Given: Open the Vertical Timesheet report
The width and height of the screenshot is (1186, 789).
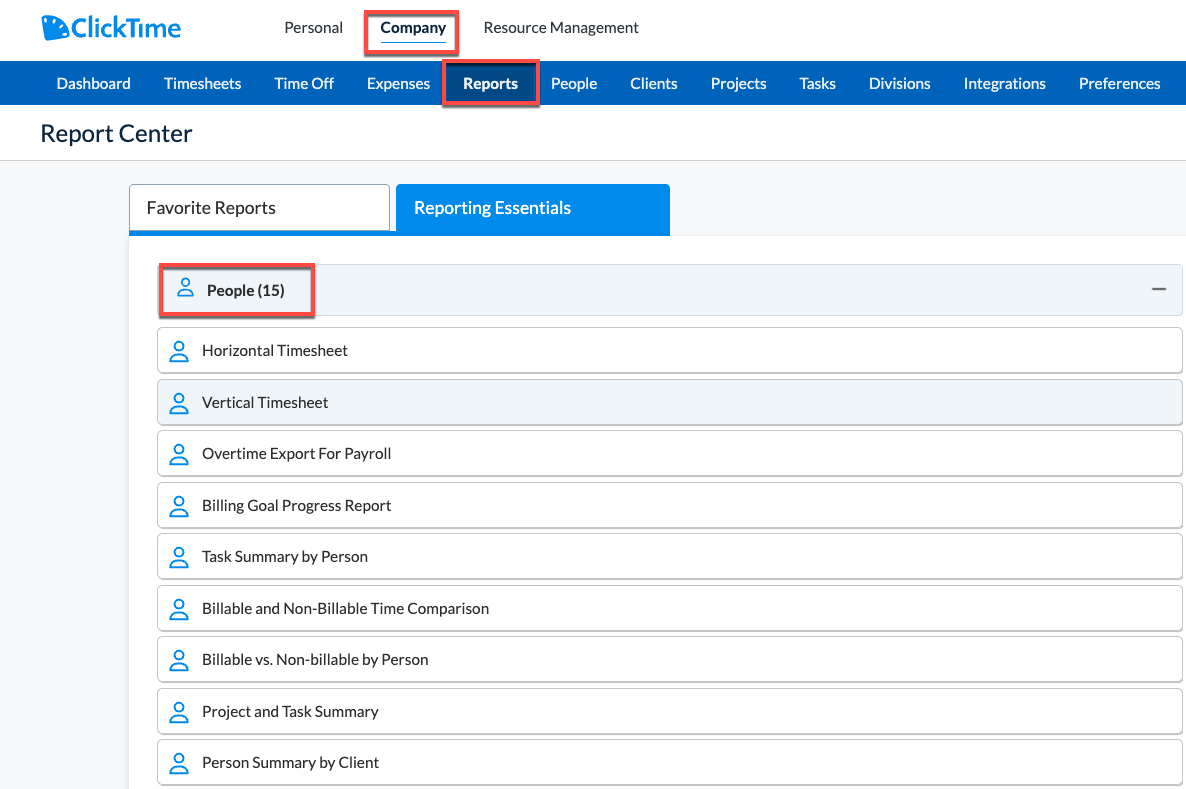Looking at the screenshot, I should click(265, 402).
